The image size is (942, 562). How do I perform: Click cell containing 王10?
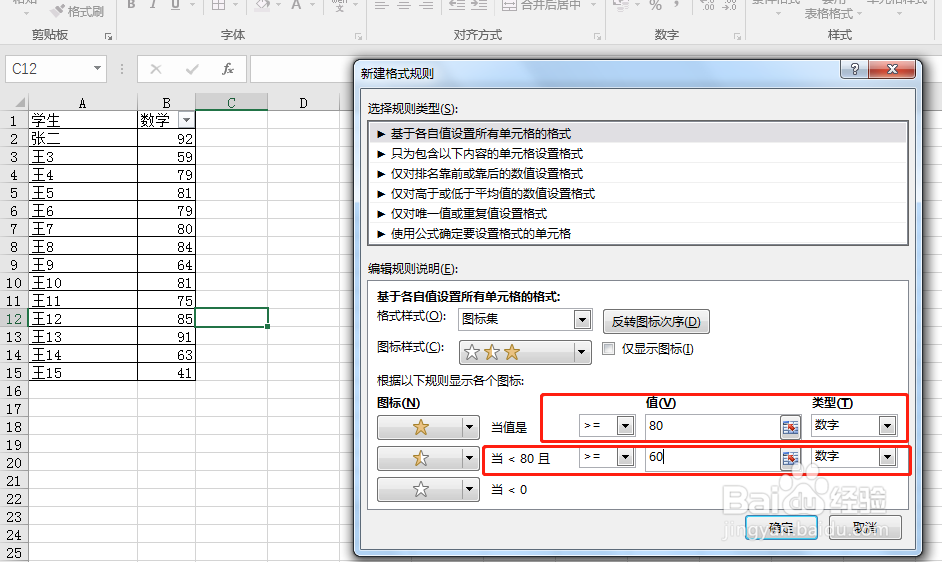[x=83, y=283]
